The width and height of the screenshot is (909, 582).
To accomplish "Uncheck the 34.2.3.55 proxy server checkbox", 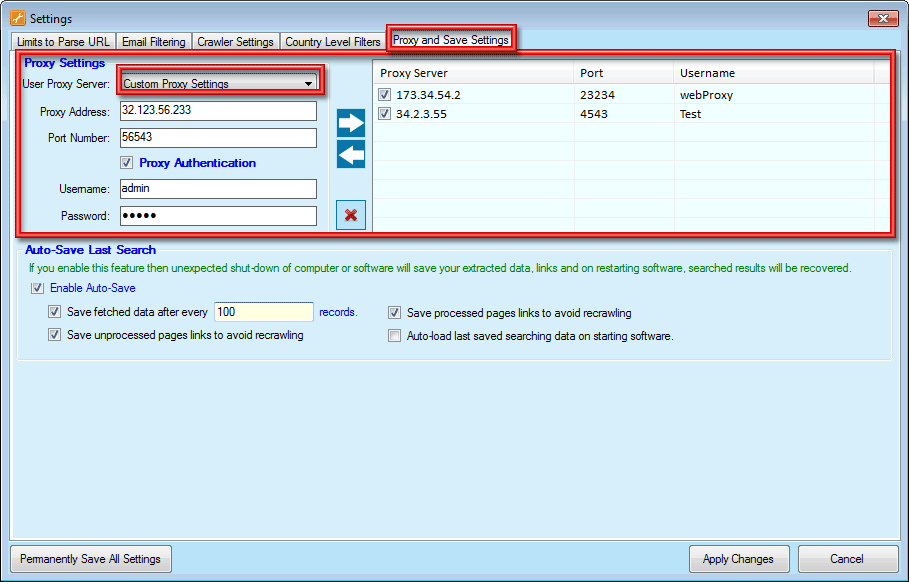I will point(385,114).
